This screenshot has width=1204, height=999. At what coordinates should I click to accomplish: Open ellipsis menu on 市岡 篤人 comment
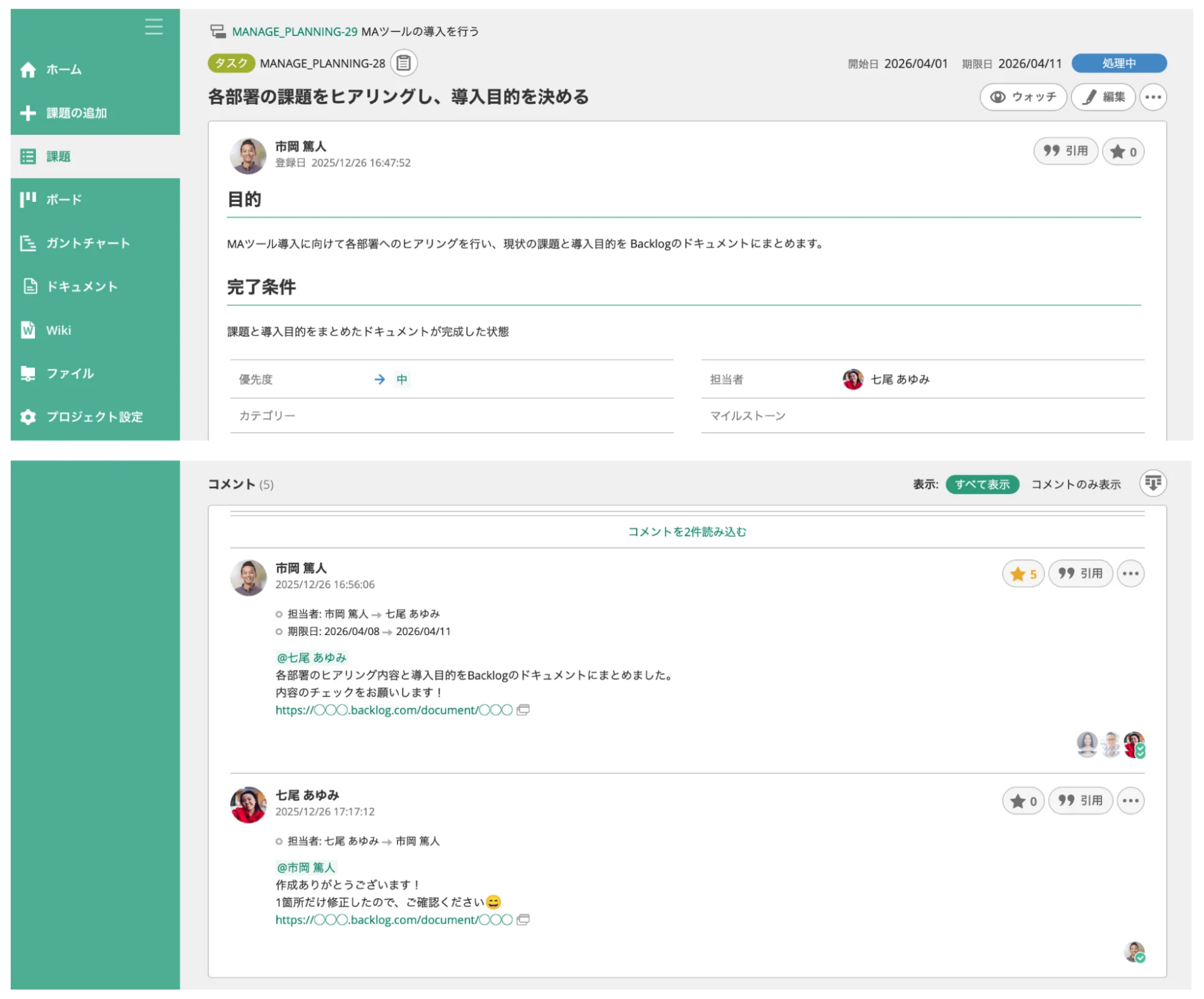click(x=1131, y=574)
